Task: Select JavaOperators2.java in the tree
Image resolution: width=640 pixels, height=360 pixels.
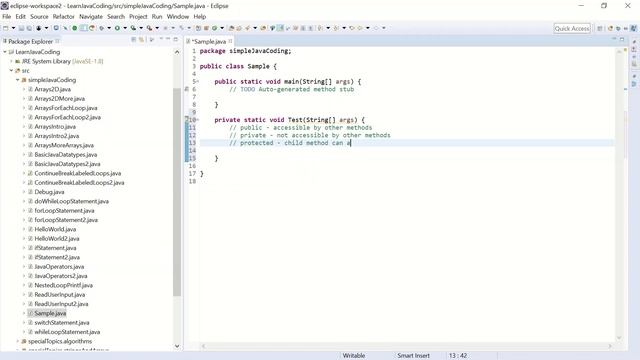Action: 61,276
